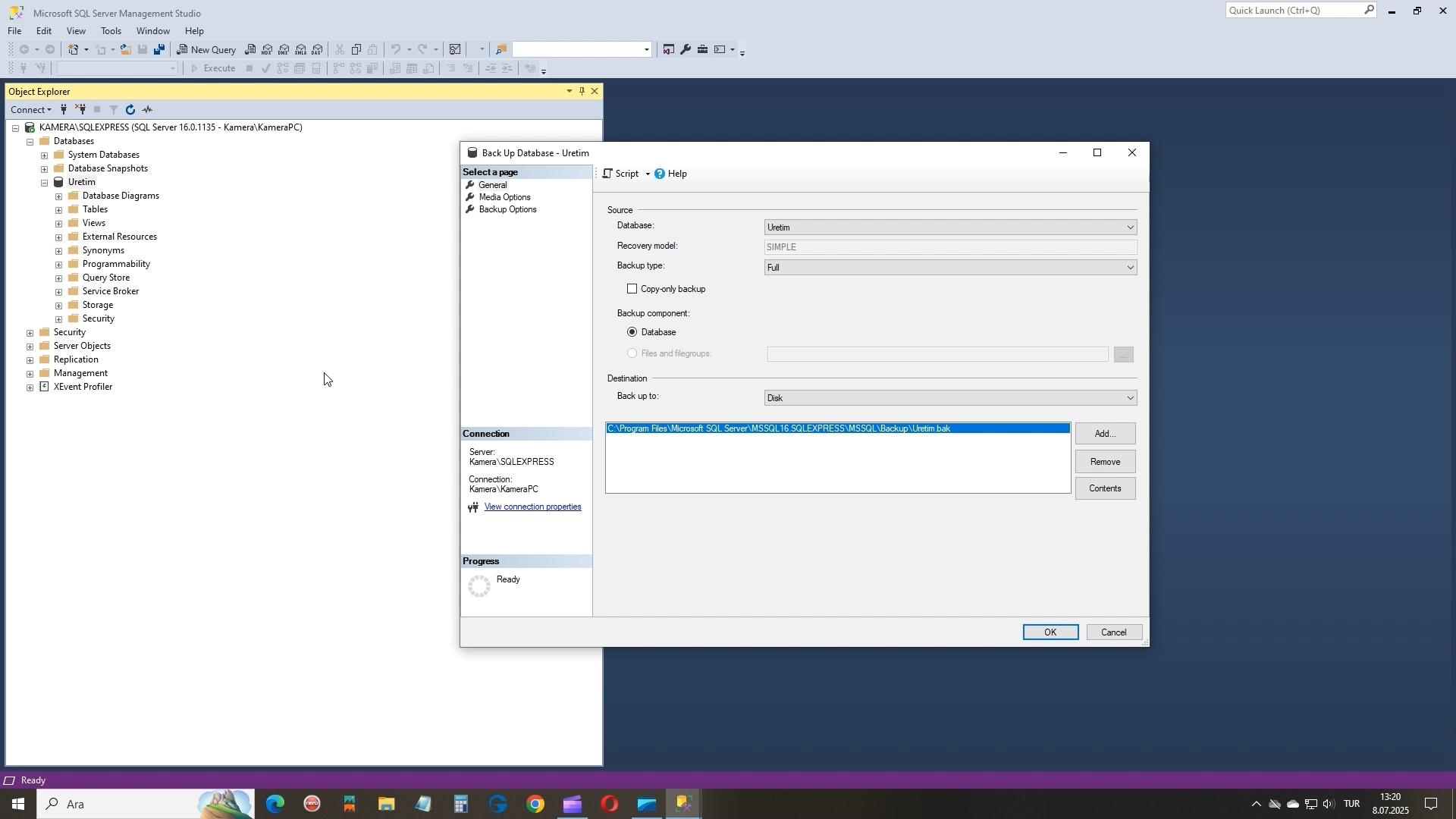Open a new DAX query
The image size is (1456, 819).
click(x=318, y=49)
